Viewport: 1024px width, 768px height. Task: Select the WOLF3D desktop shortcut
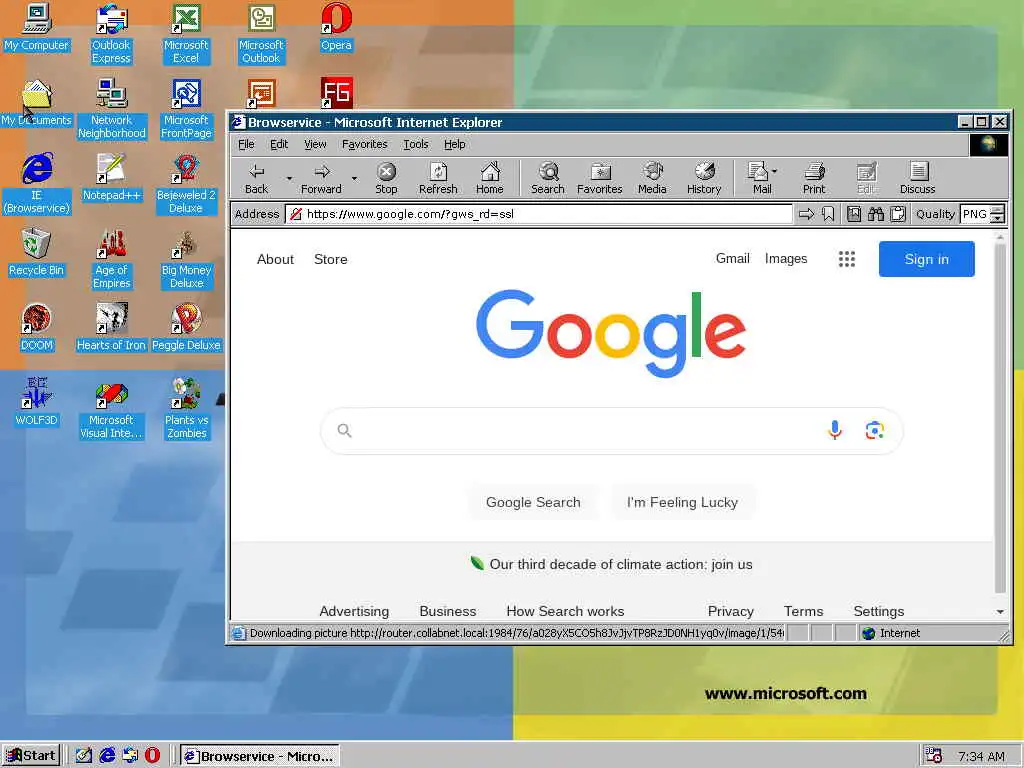point(37,402)
